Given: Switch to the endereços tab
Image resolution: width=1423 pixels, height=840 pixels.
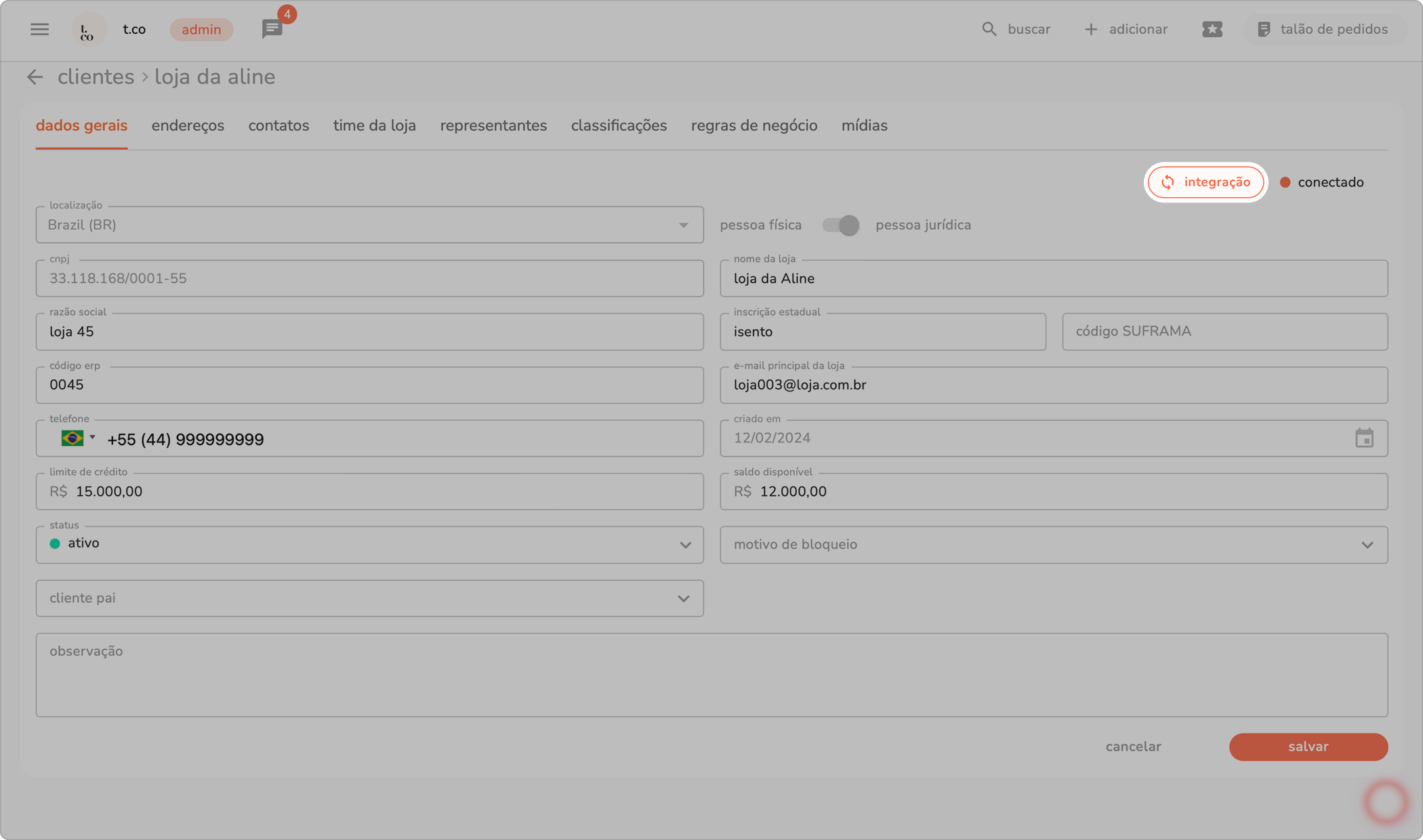Looking at the screenshot, I should coord(188,126).
